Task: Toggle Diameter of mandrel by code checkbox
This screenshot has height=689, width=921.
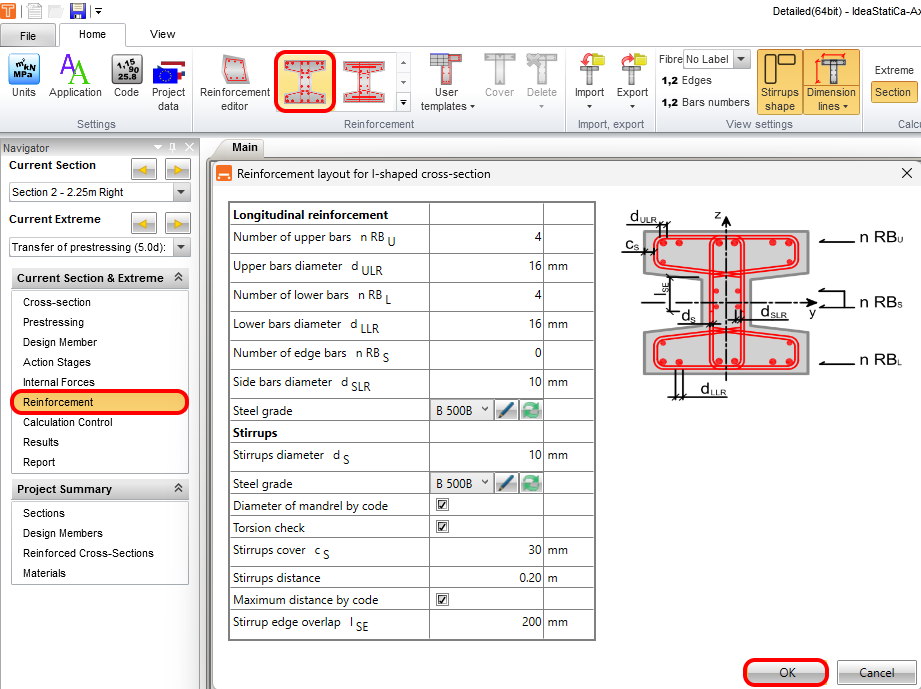Action: (x=442, y=506)
